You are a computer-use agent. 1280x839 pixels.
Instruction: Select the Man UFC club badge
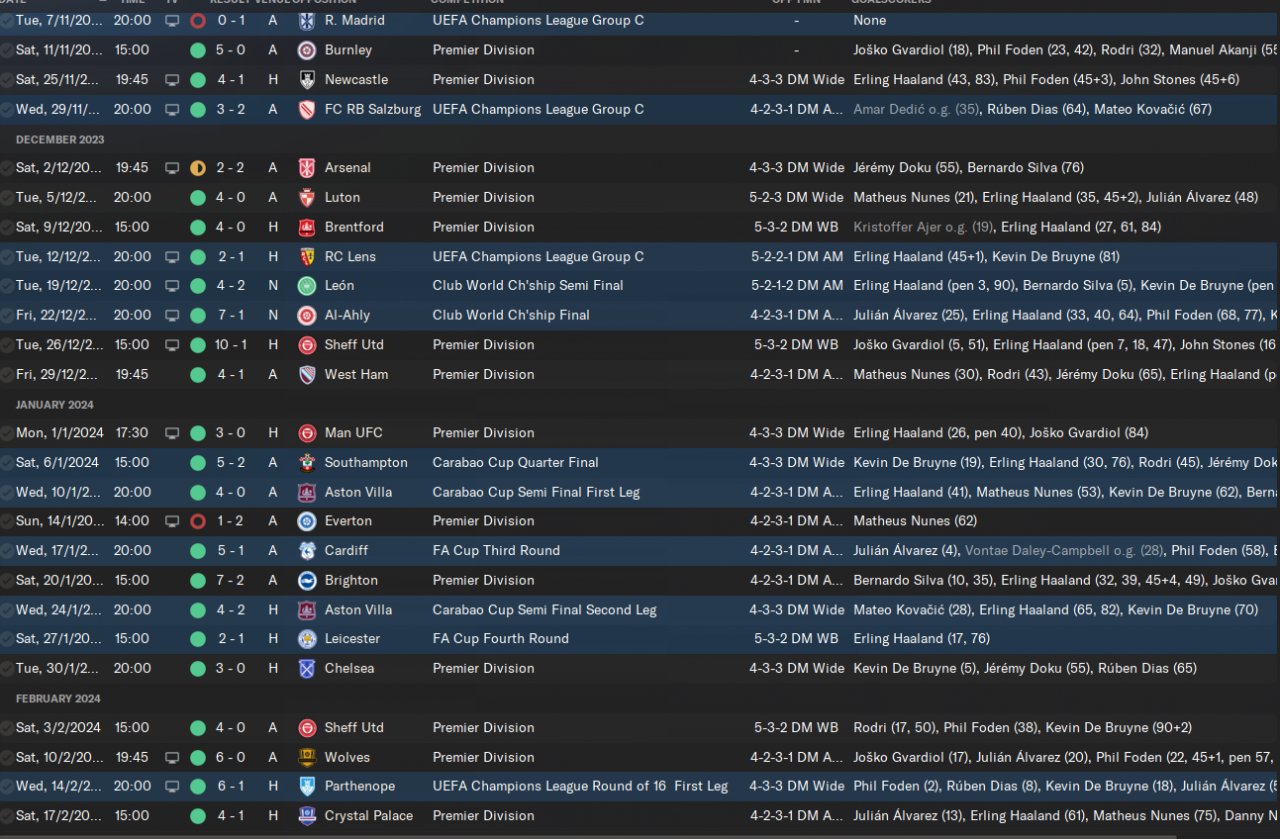[x=307, y=433]
